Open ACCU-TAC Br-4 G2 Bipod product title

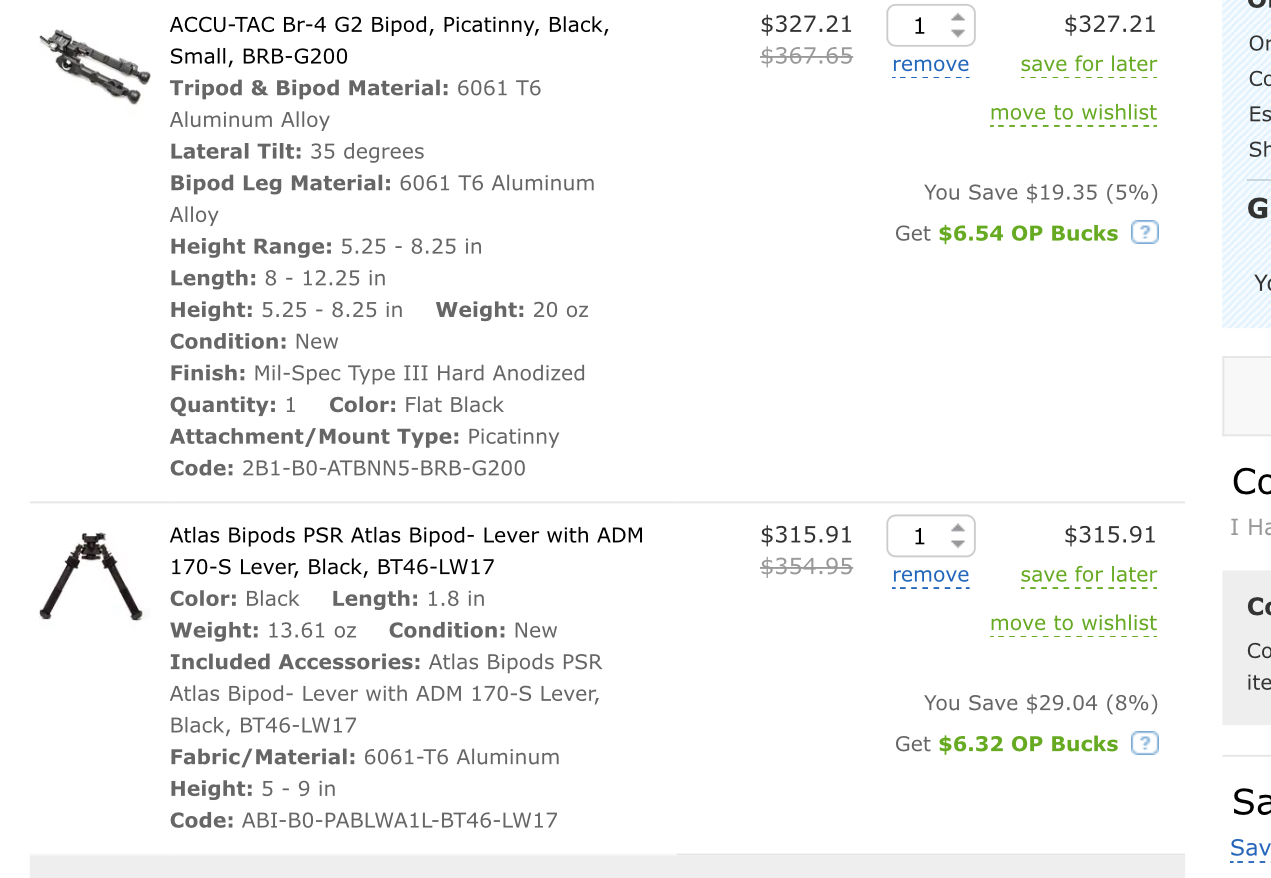(390, 41)
